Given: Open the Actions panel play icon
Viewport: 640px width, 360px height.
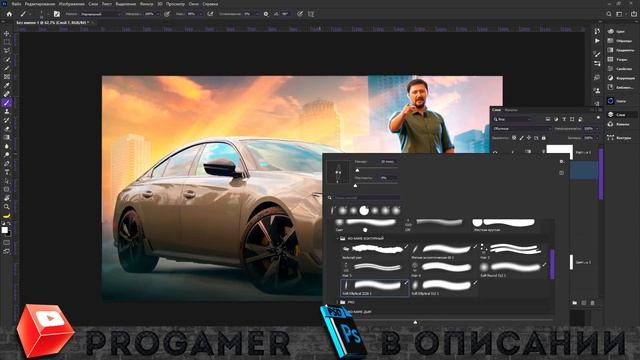Looking at the screenshot, I should [597, 41].
